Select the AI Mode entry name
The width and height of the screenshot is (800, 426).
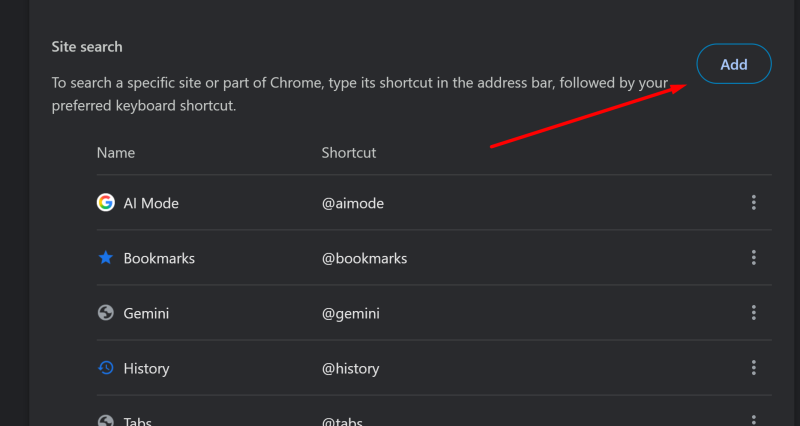pos(151,203)
